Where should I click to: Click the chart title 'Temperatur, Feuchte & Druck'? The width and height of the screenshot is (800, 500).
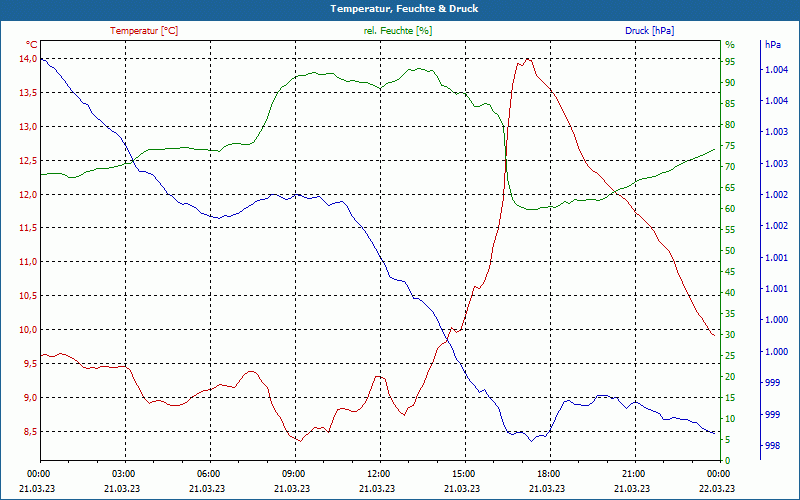tap(404, 9)
